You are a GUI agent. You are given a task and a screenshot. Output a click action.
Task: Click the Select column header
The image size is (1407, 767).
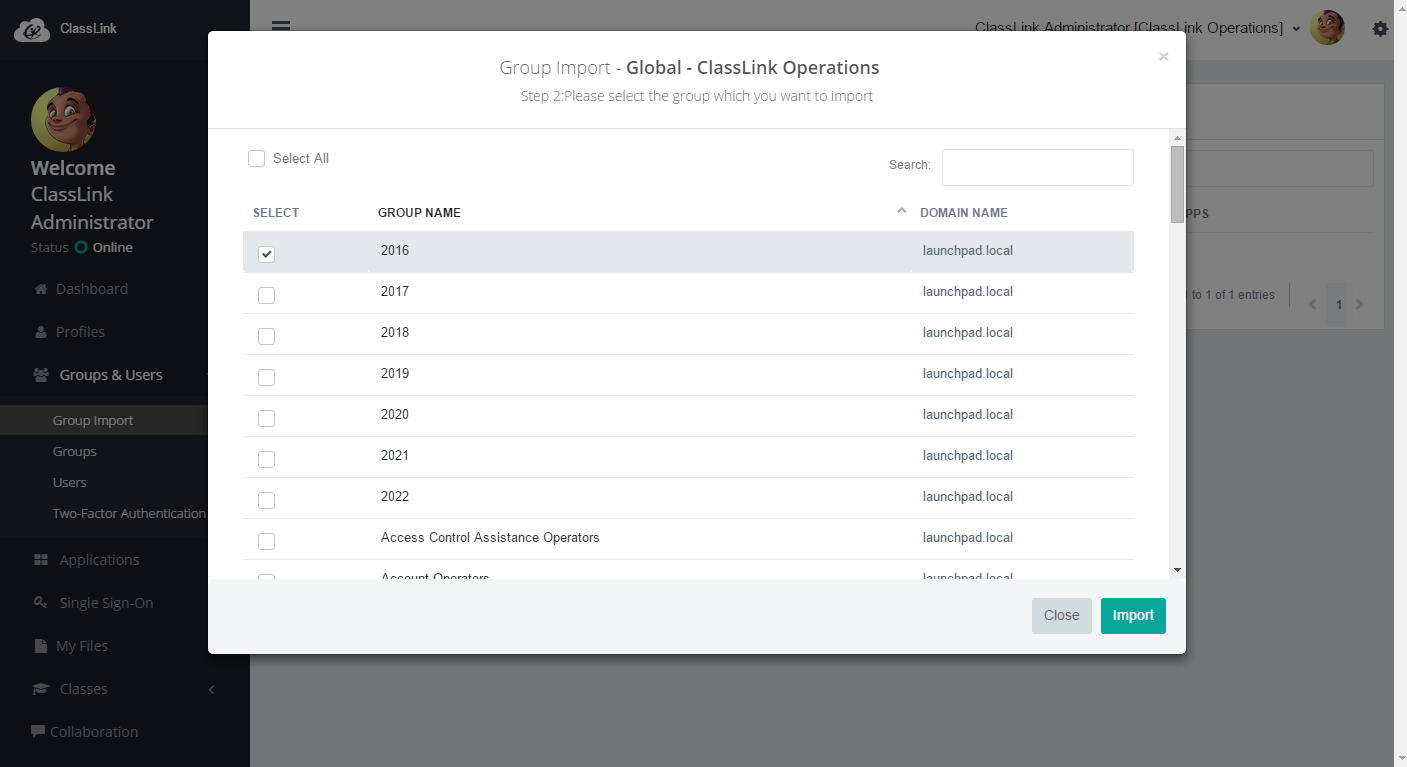coord(276,213)
